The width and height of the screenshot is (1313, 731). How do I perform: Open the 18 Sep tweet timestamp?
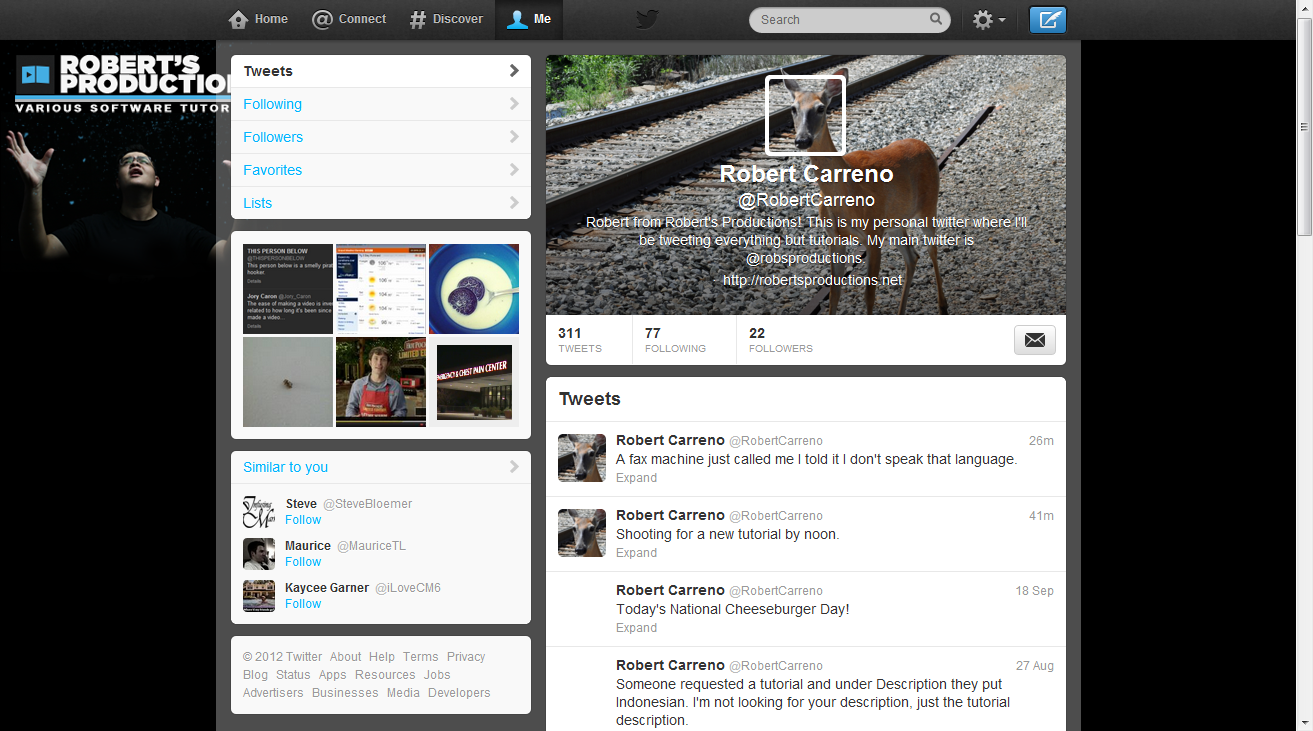[x=1035, y=591]
